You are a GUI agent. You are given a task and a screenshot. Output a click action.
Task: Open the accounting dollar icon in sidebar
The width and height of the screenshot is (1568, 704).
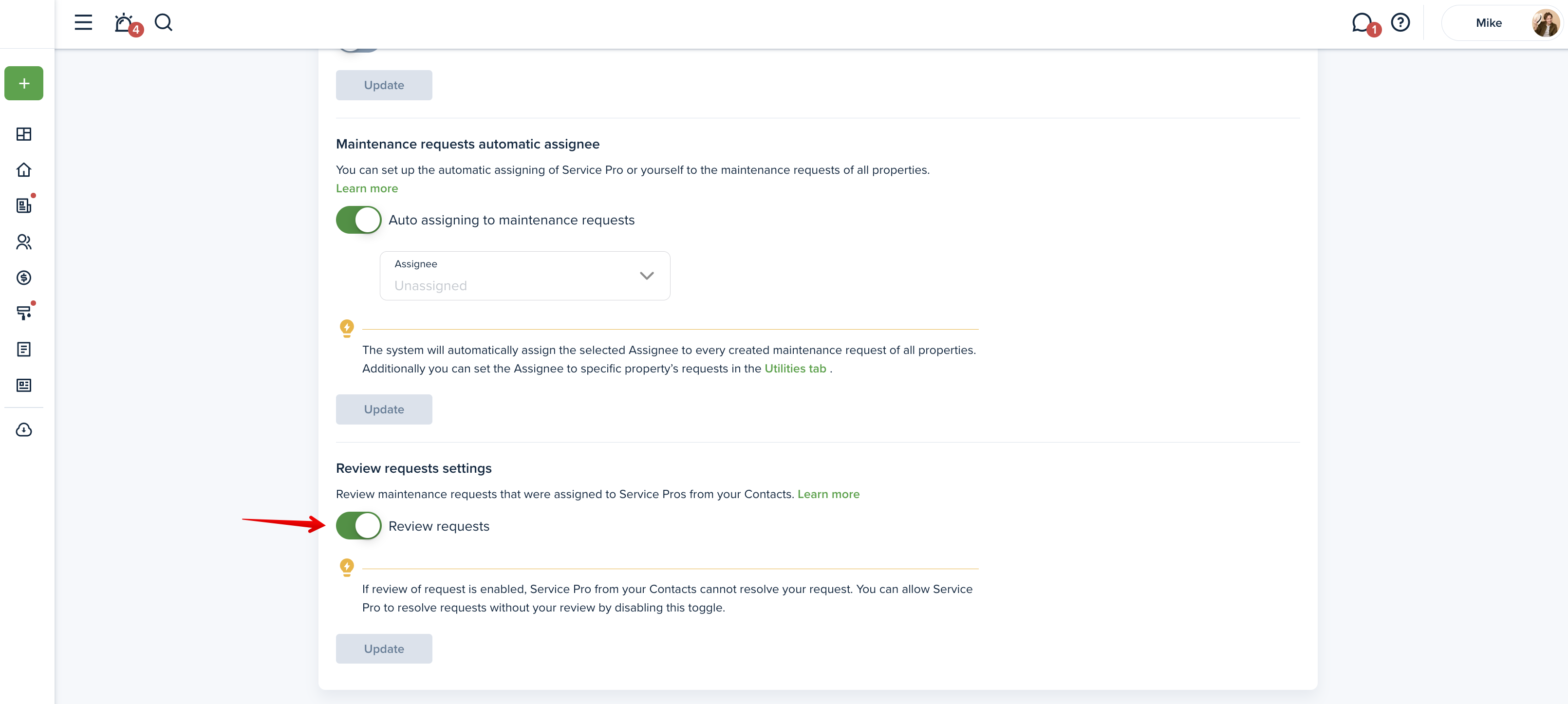(24, 278)
